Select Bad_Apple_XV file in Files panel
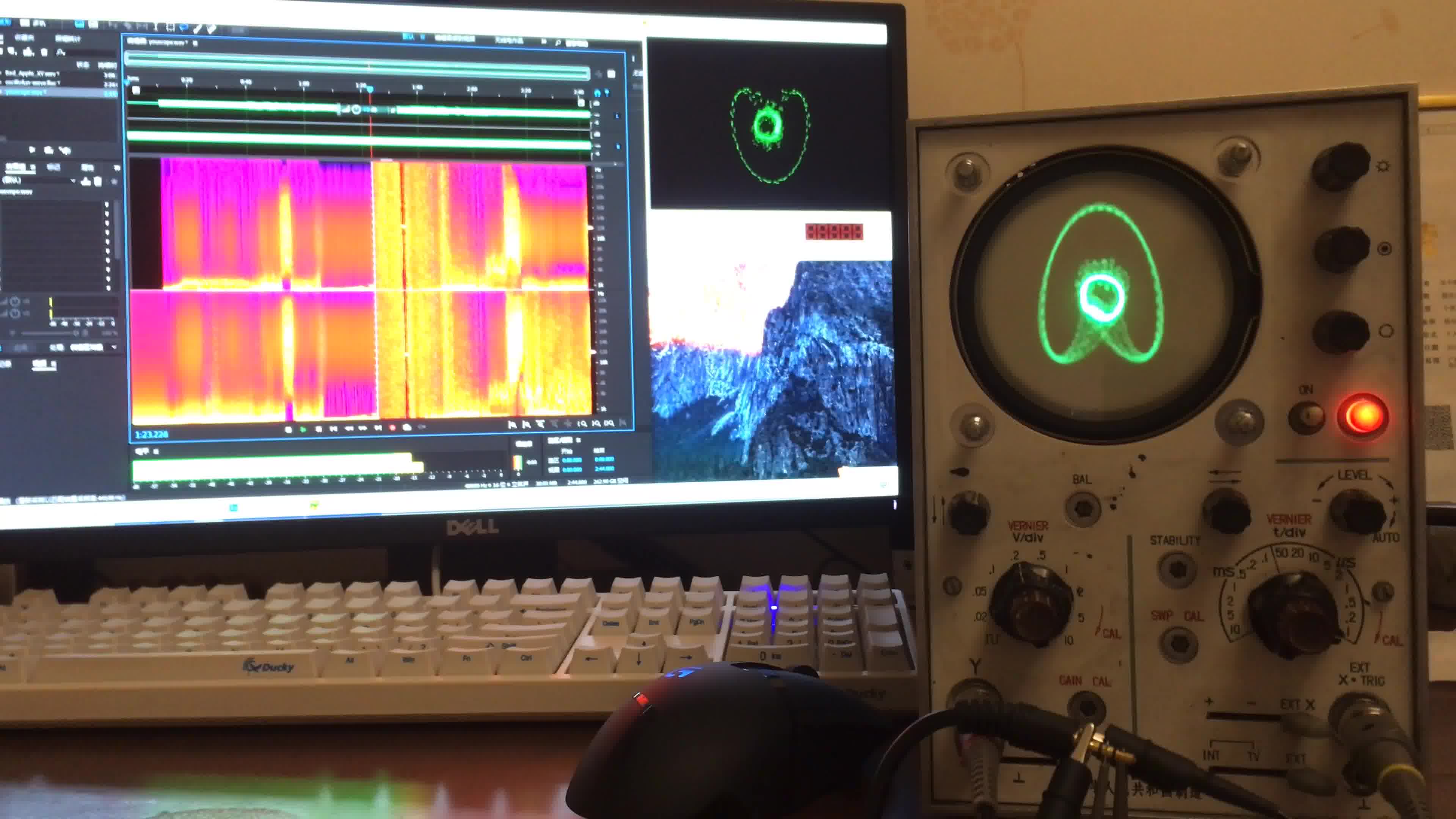This screenshot has height=819, width=1456. [33, 74]
